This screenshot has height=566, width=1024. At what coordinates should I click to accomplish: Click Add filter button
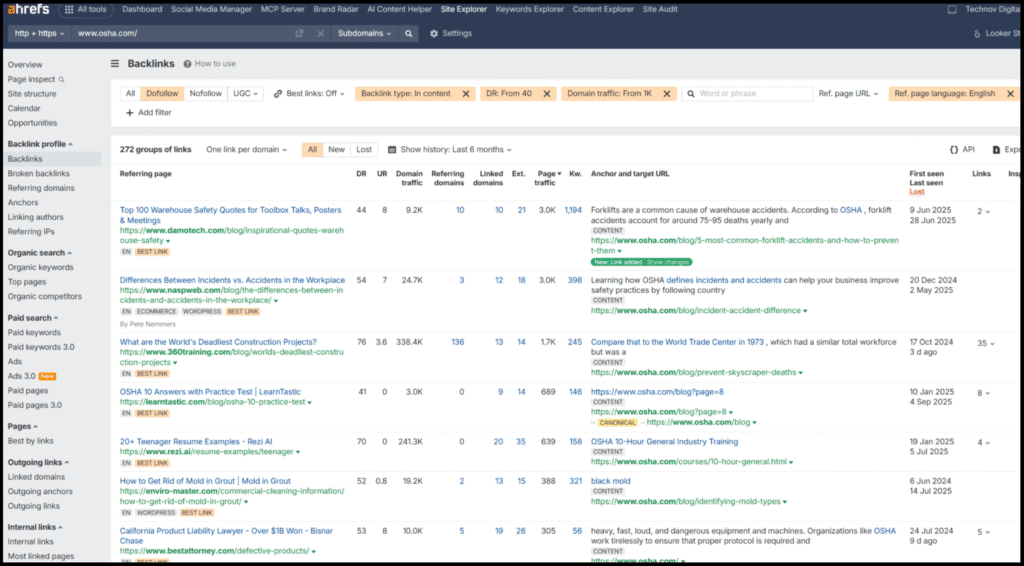(x=149, y=113)
